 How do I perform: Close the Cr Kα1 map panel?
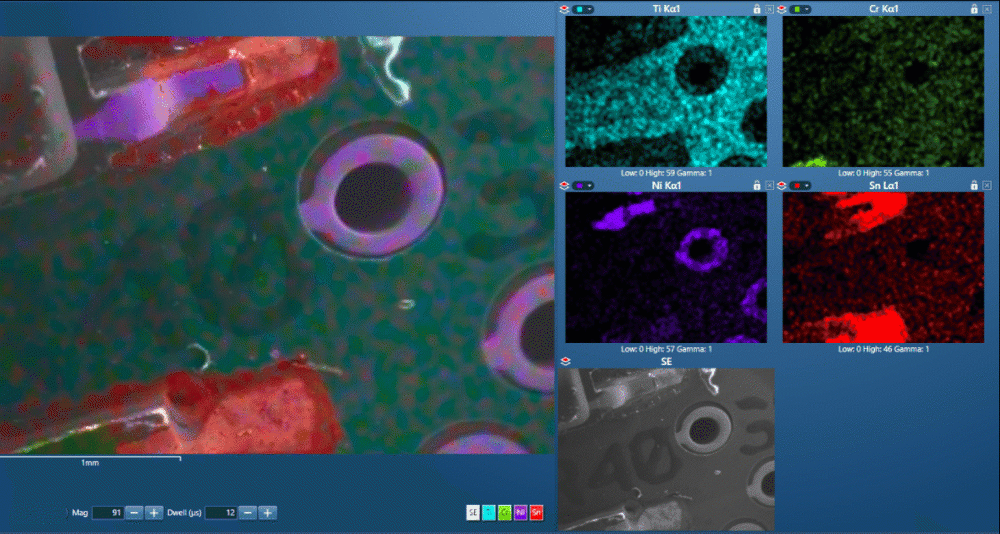(x=987, y=9)
